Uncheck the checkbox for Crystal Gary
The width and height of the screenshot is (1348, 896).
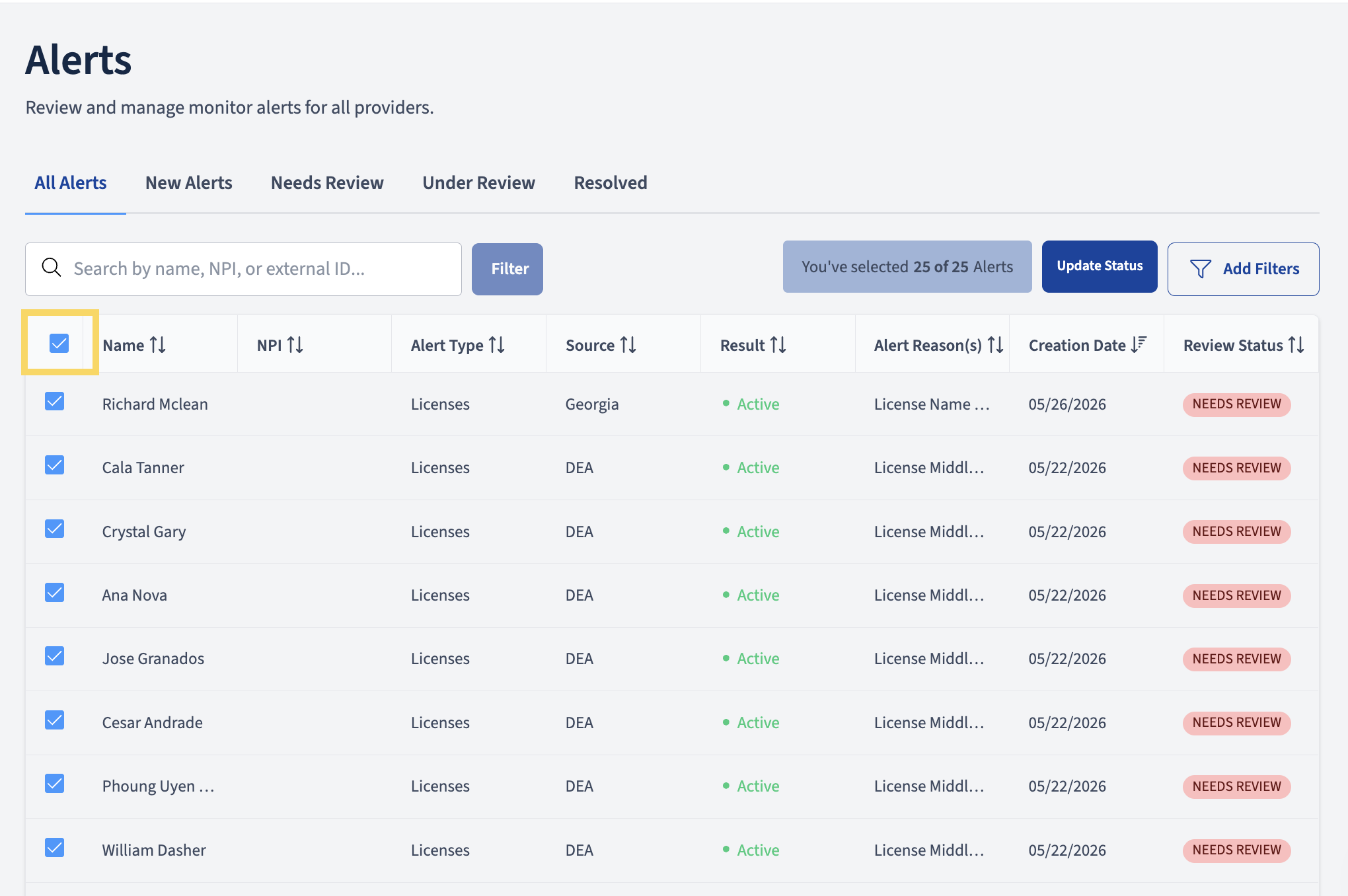coord(54,529)
